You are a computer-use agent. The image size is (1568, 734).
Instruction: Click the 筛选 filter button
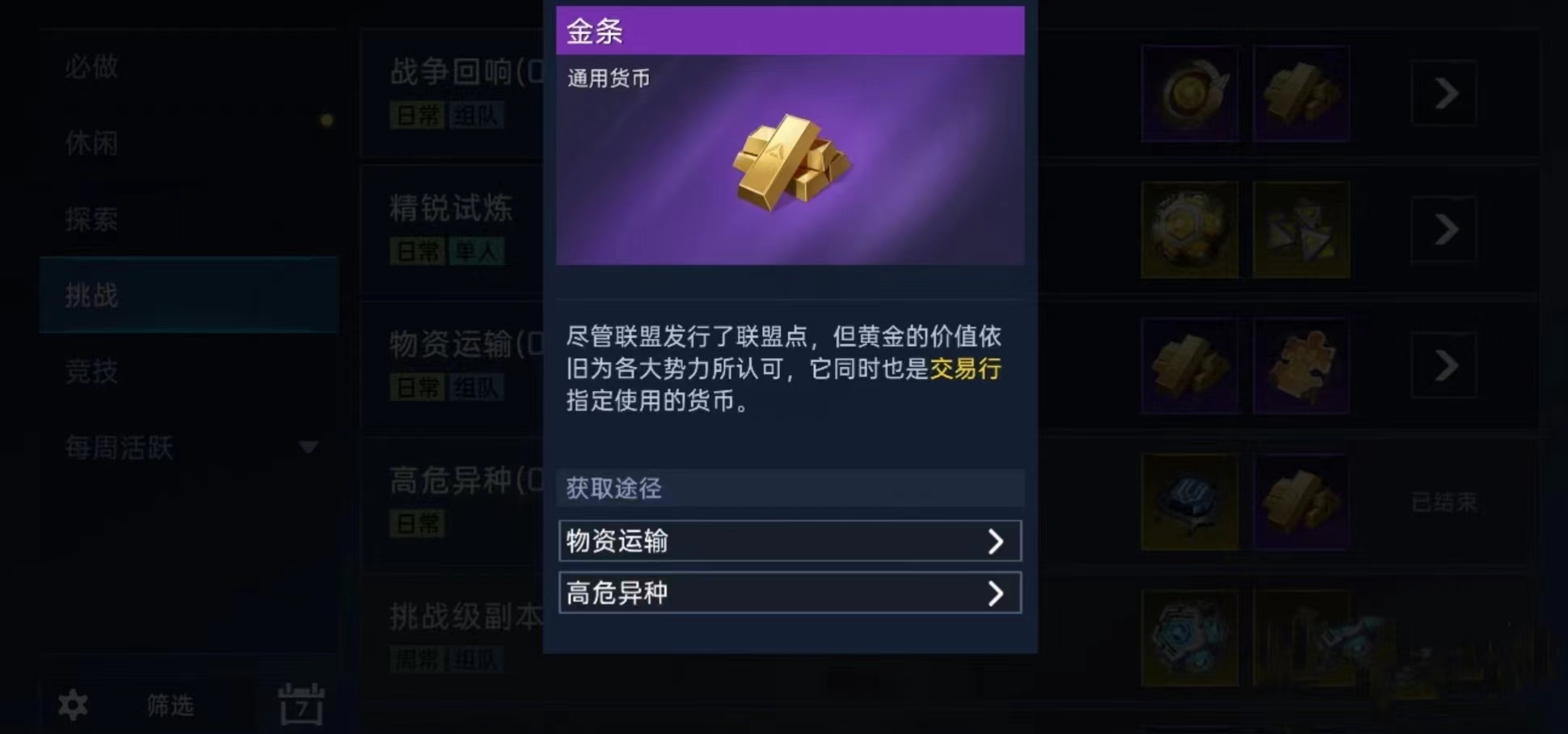click(170, 706)
